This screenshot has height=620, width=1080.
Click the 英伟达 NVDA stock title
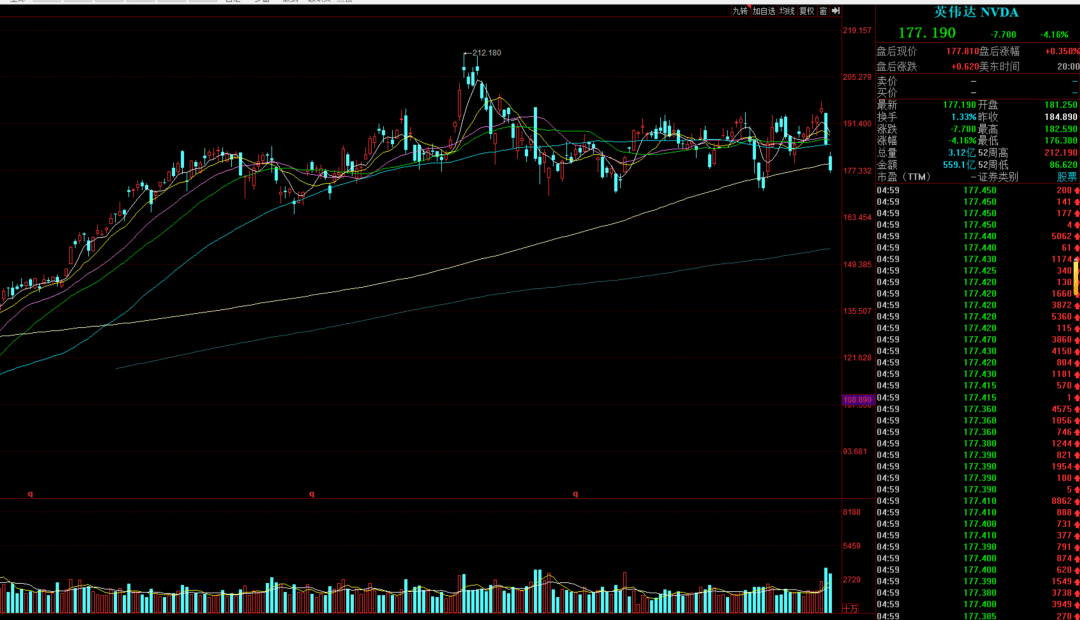click(976, 12)
